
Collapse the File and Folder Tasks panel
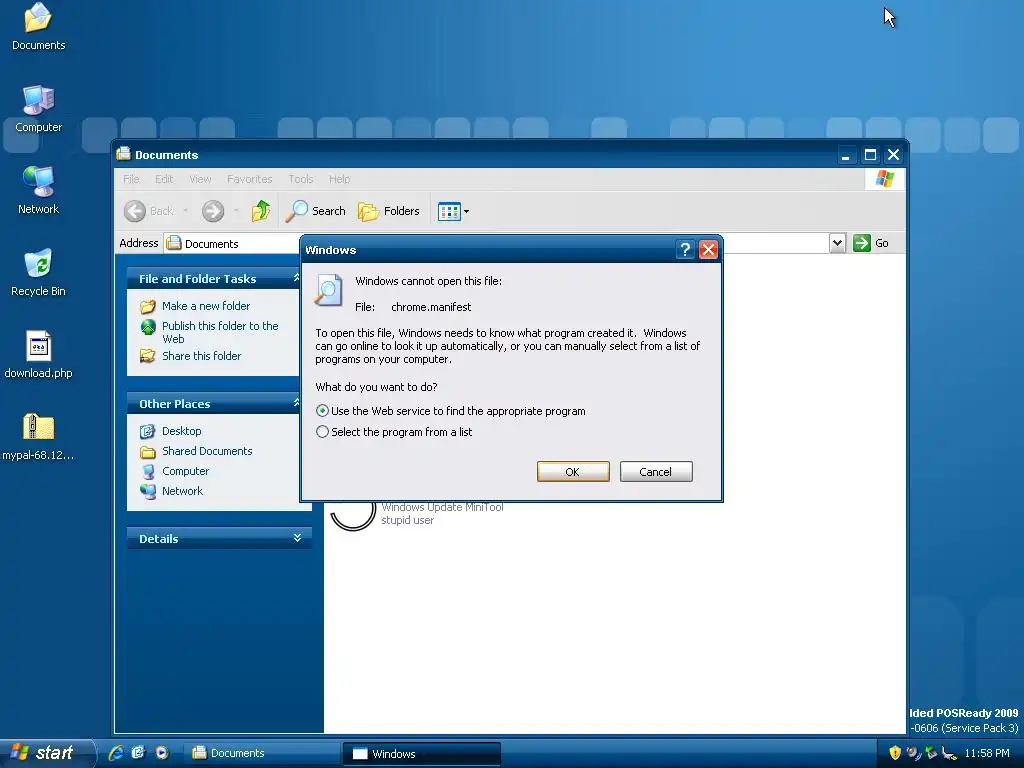click(x=296, y=278)
